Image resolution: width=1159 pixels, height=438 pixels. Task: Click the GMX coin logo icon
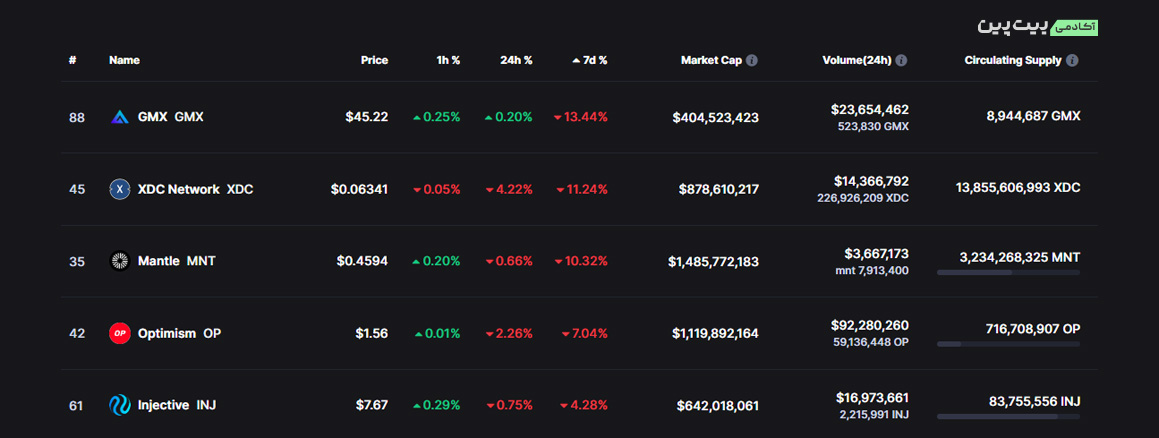120,117
